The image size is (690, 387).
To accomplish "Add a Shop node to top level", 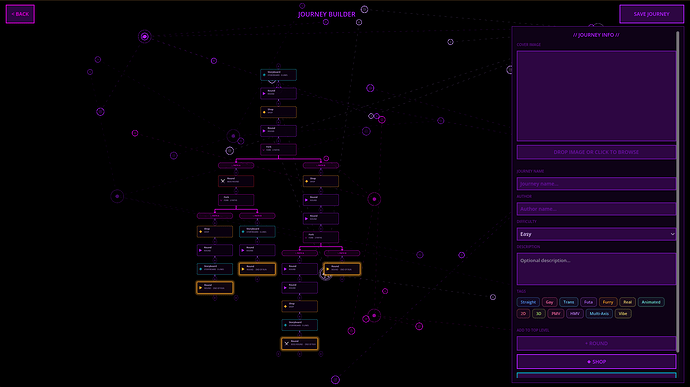I will pos(596,361).
